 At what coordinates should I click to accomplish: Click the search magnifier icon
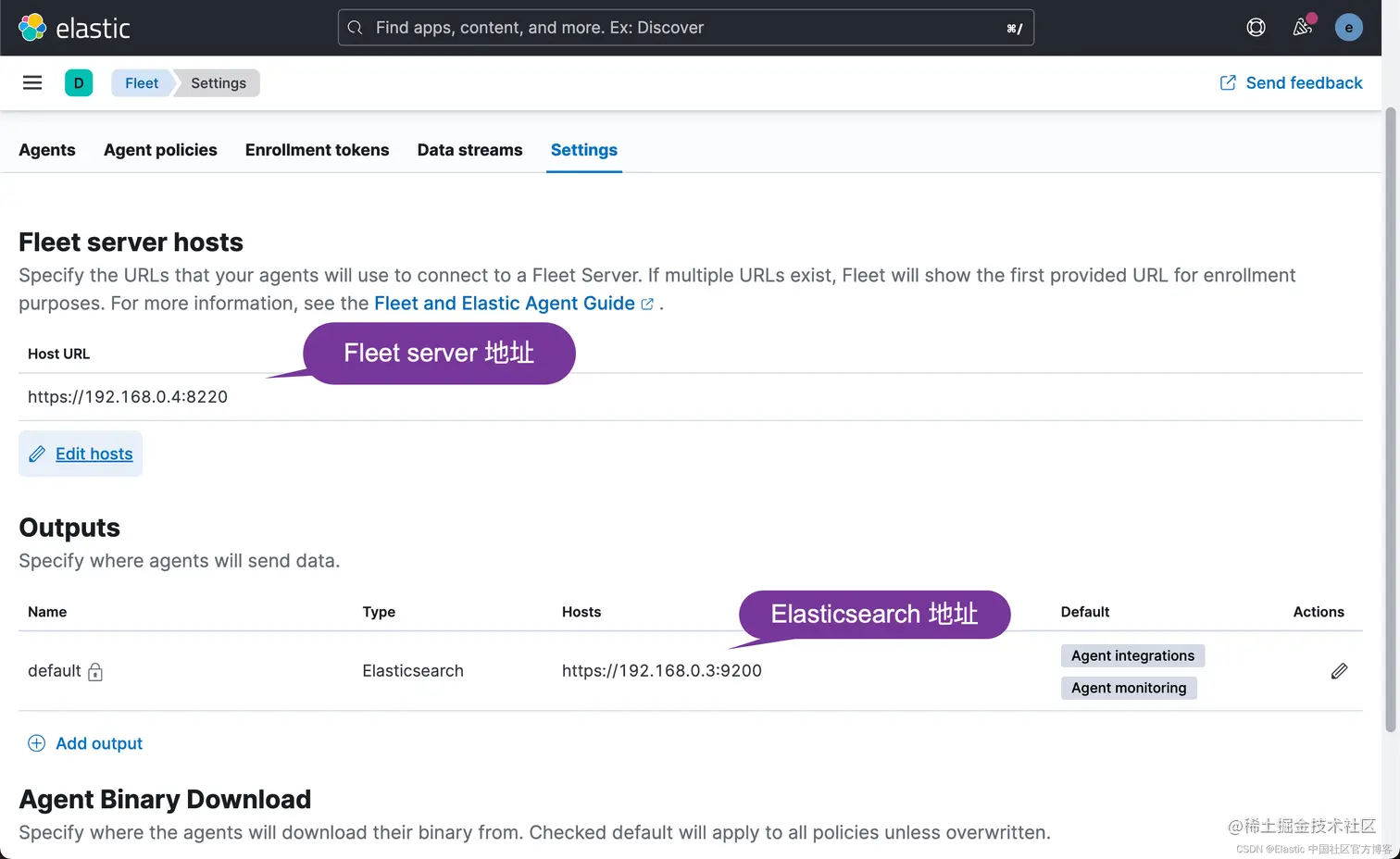point(355,28)
